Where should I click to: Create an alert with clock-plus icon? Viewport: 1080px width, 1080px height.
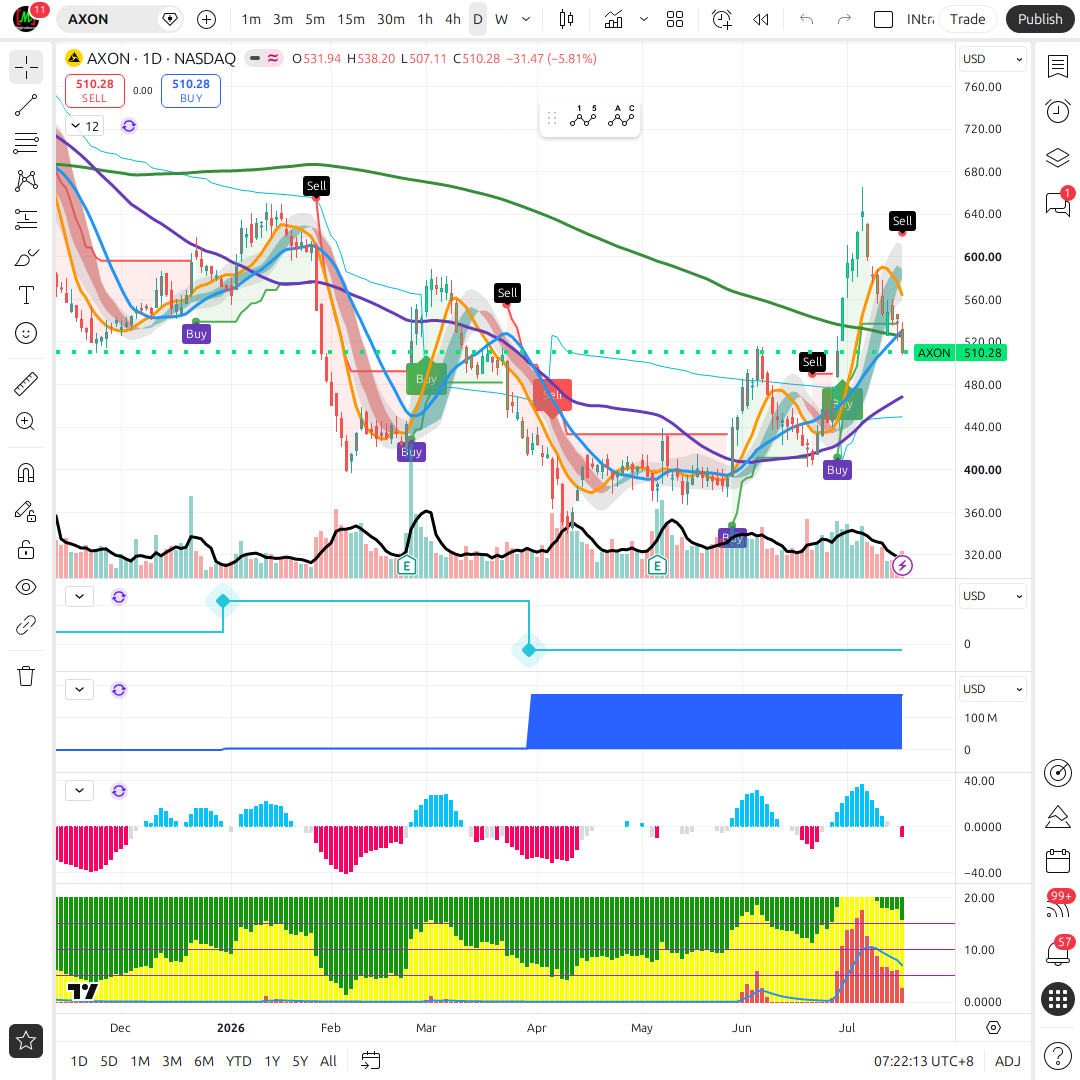tap(721, 19)
